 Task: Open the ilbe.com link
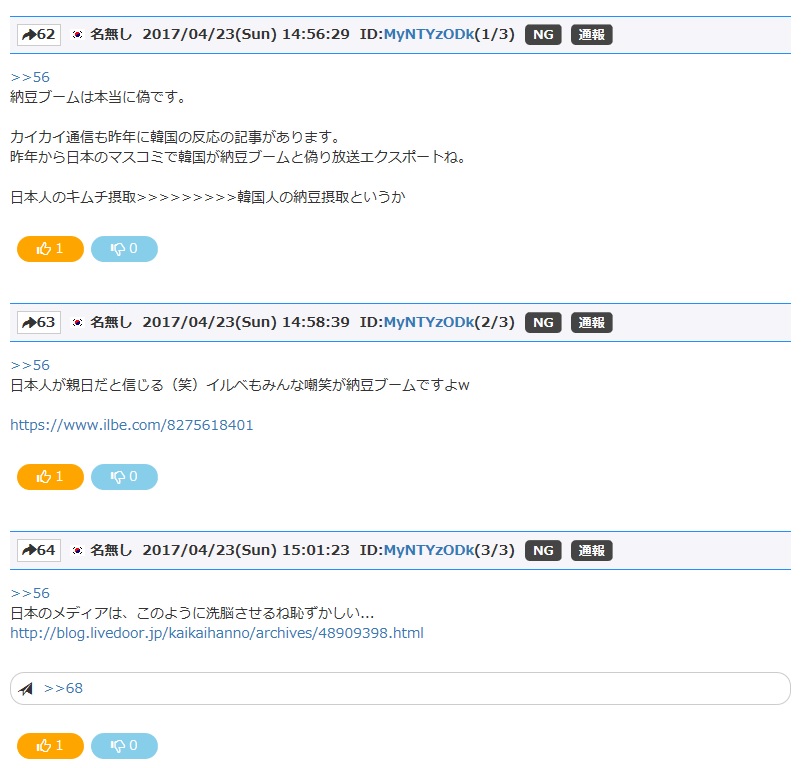pos(132,425)
